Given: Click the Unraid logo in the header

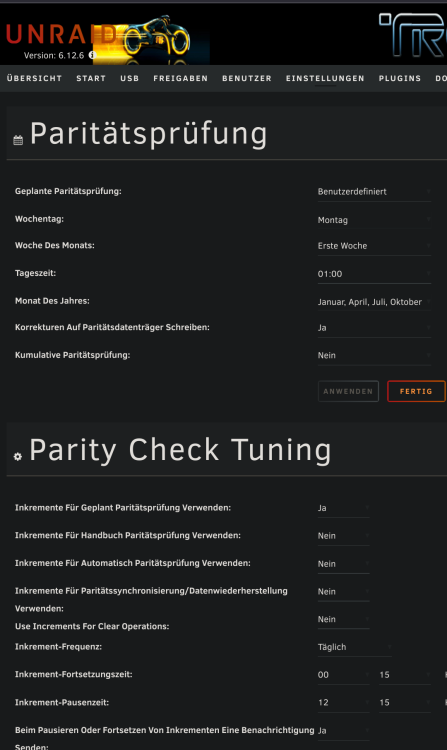Looking at the screenshot, I should pyautogui.click(x=61, y=34).
